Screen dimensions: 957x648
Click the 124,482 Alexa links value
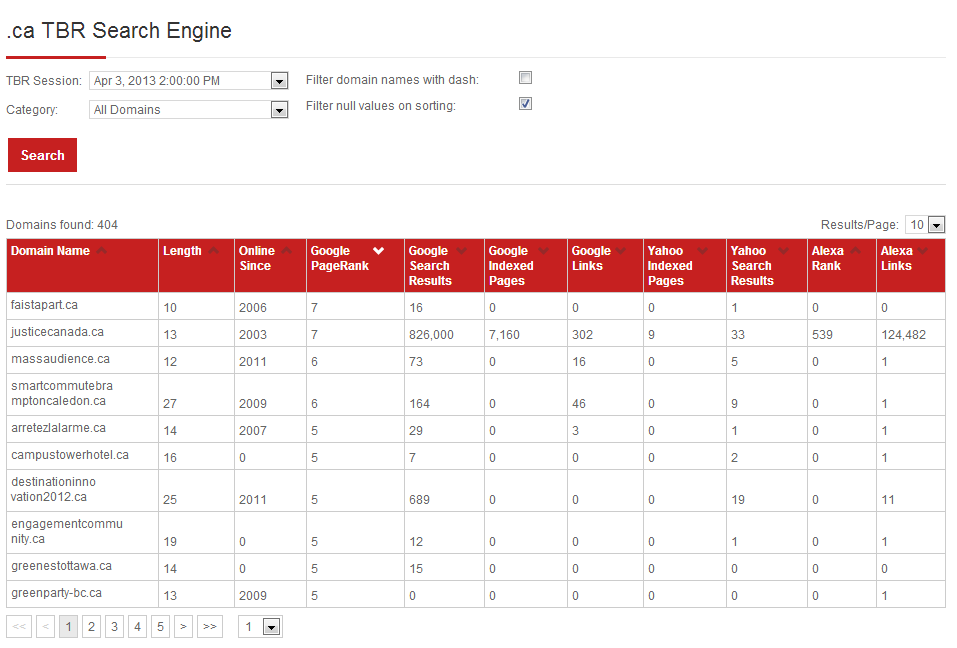pyautogui.click(x=903, y=335)
